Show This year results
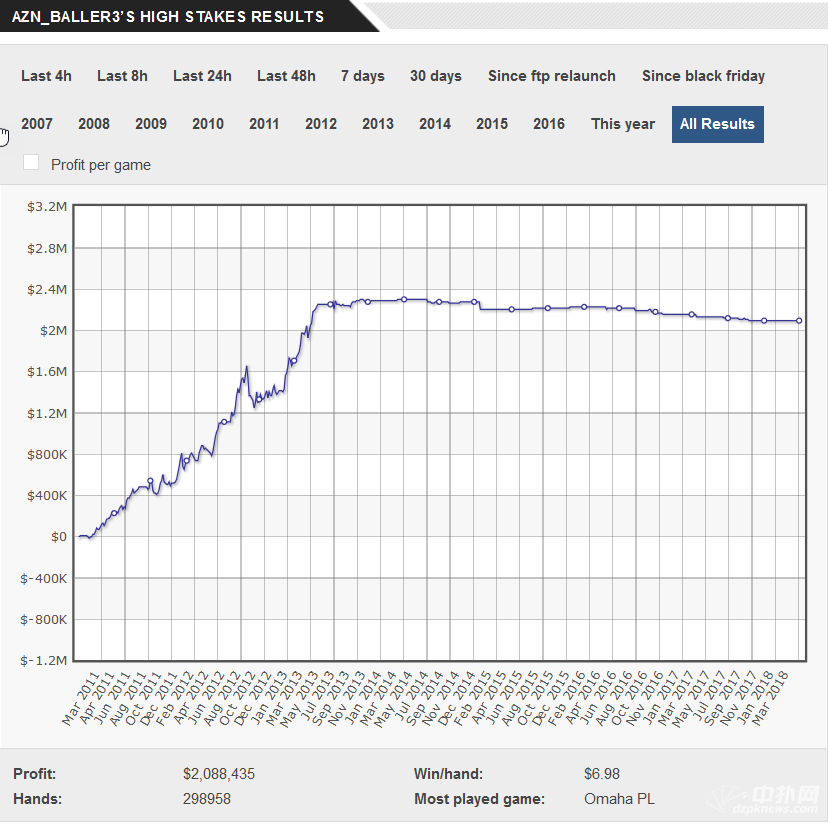The width and height of the screenshot is (828, 825). pyautogui.click(x=623, y=124)
